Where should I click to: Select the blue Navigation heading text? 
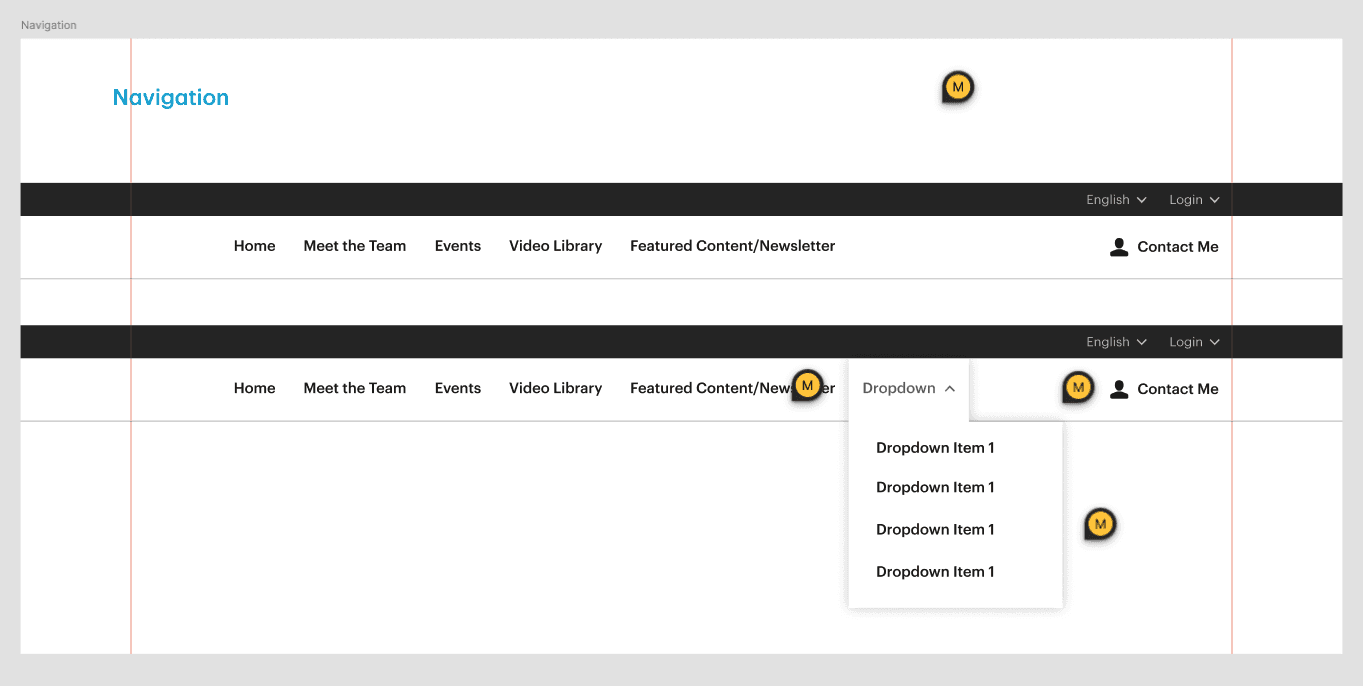coord(171,98)
